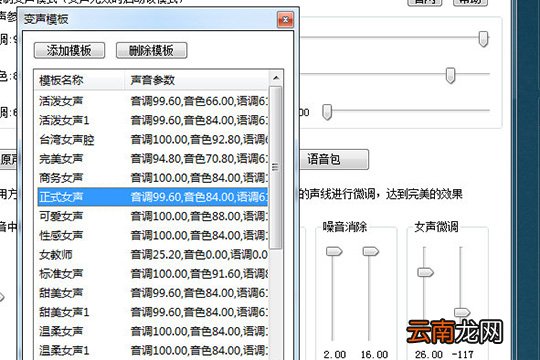
Task: Open the 语音包 button in main window
Action: click(x=334, y=159)
